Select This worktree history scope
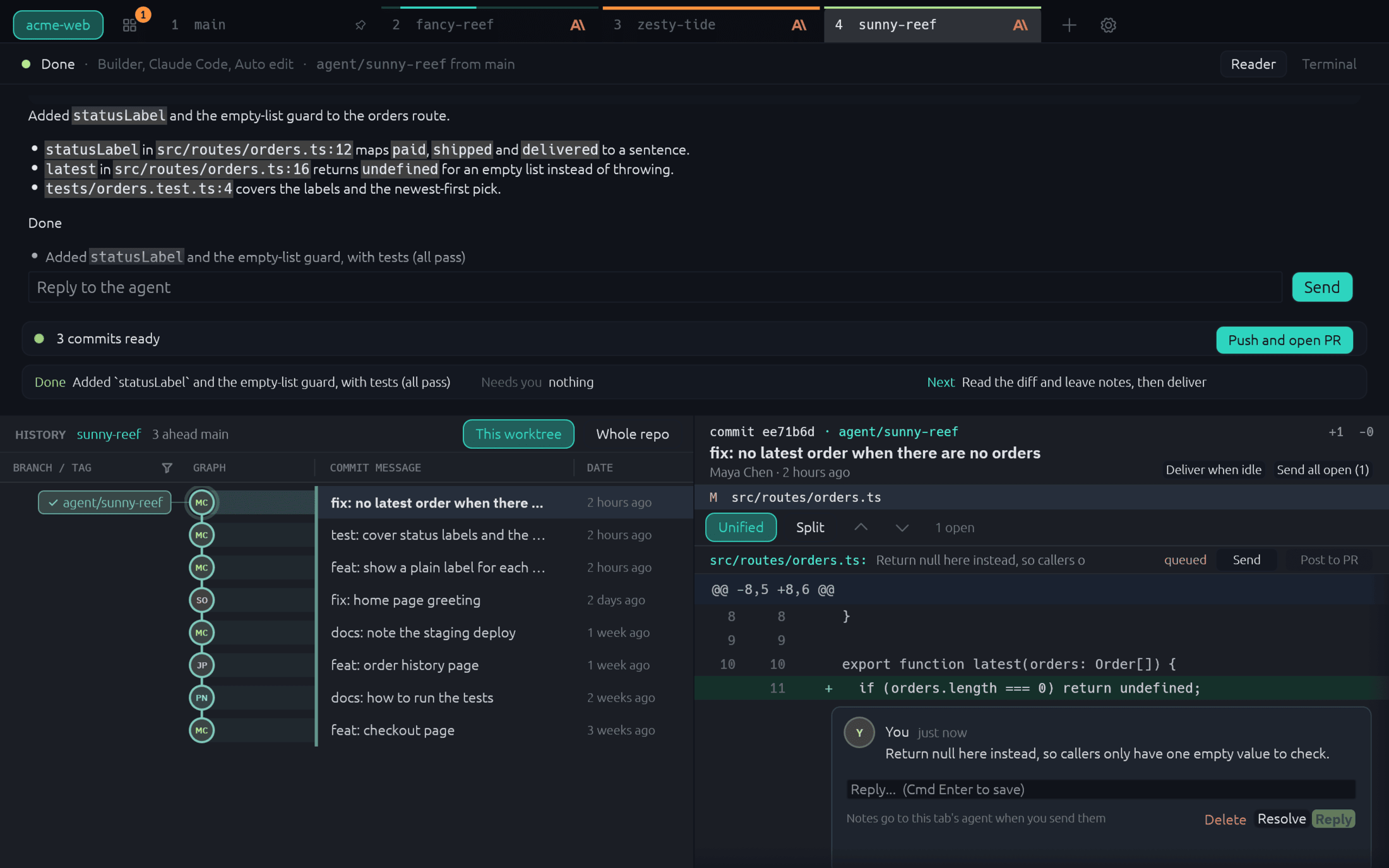The image size is (1389, 868). [x=518, y=434]
